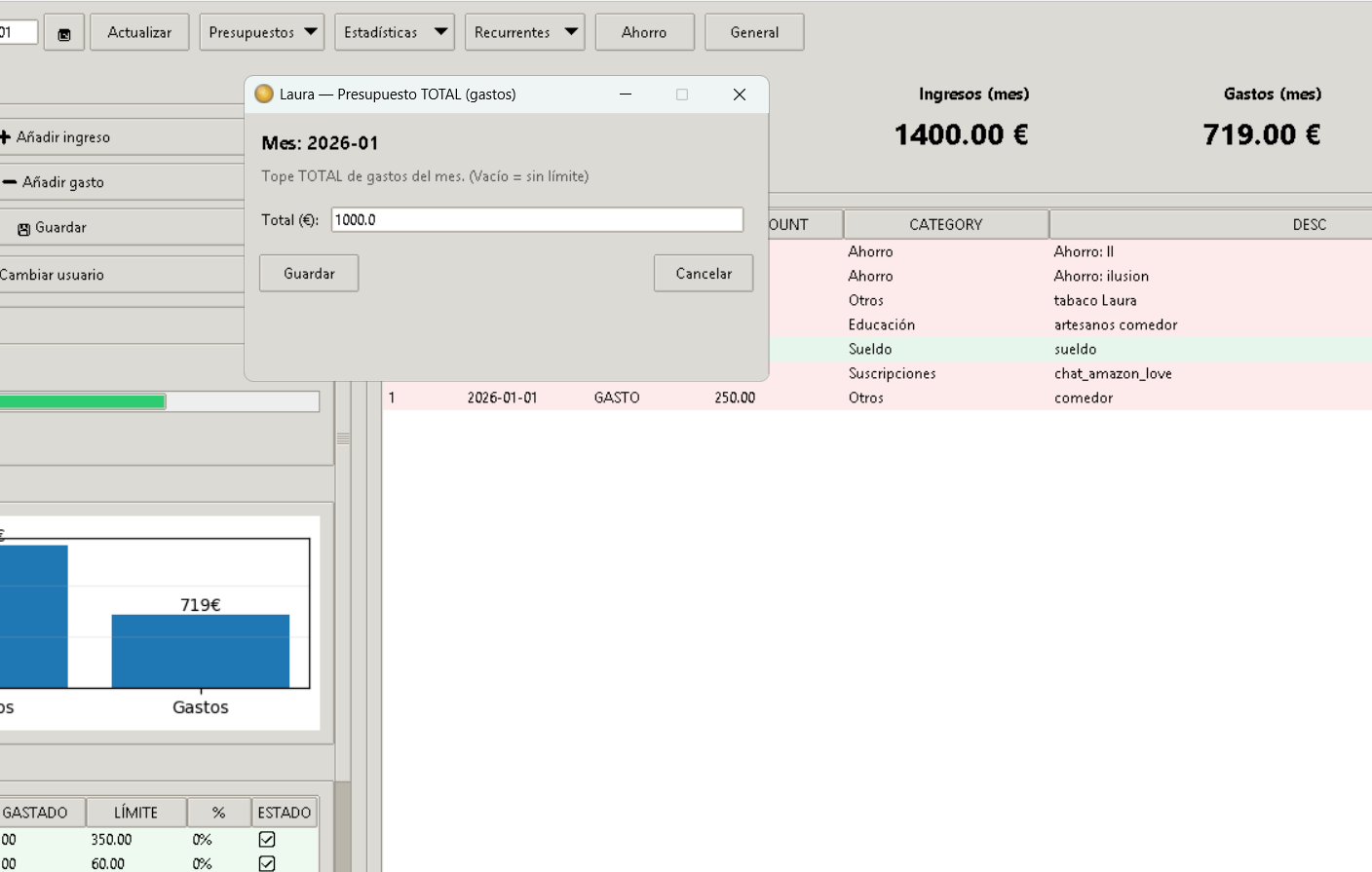Toggle the first ESTADO checkbox for 350.00 limit
Screen dimensions: 1372x872
click(x=267, y=839)
